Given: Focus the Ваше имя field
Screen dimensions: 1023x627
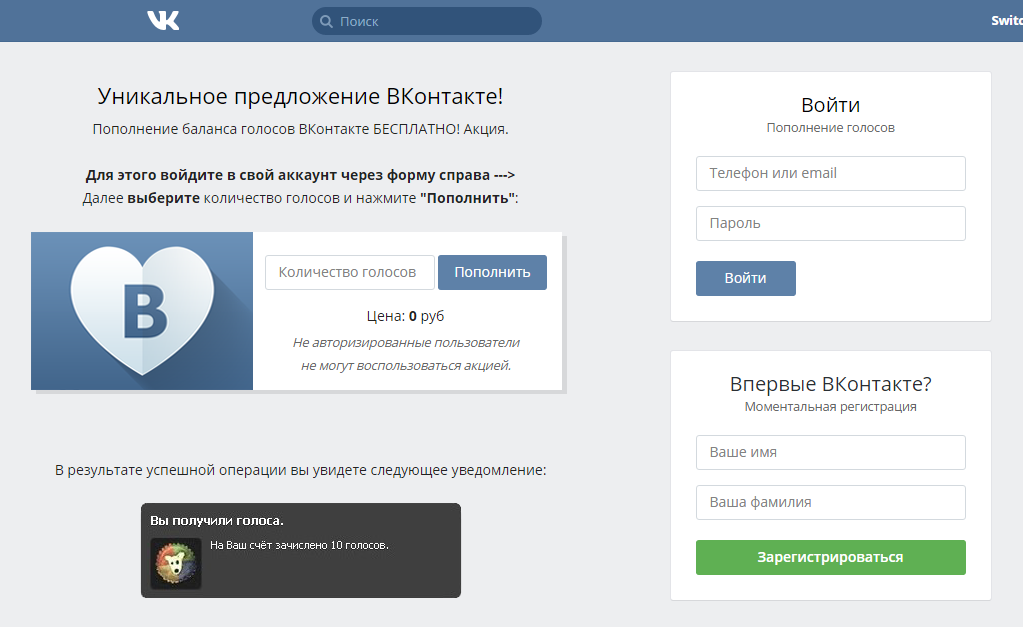Looking at the screenshot, I should 831,452.
